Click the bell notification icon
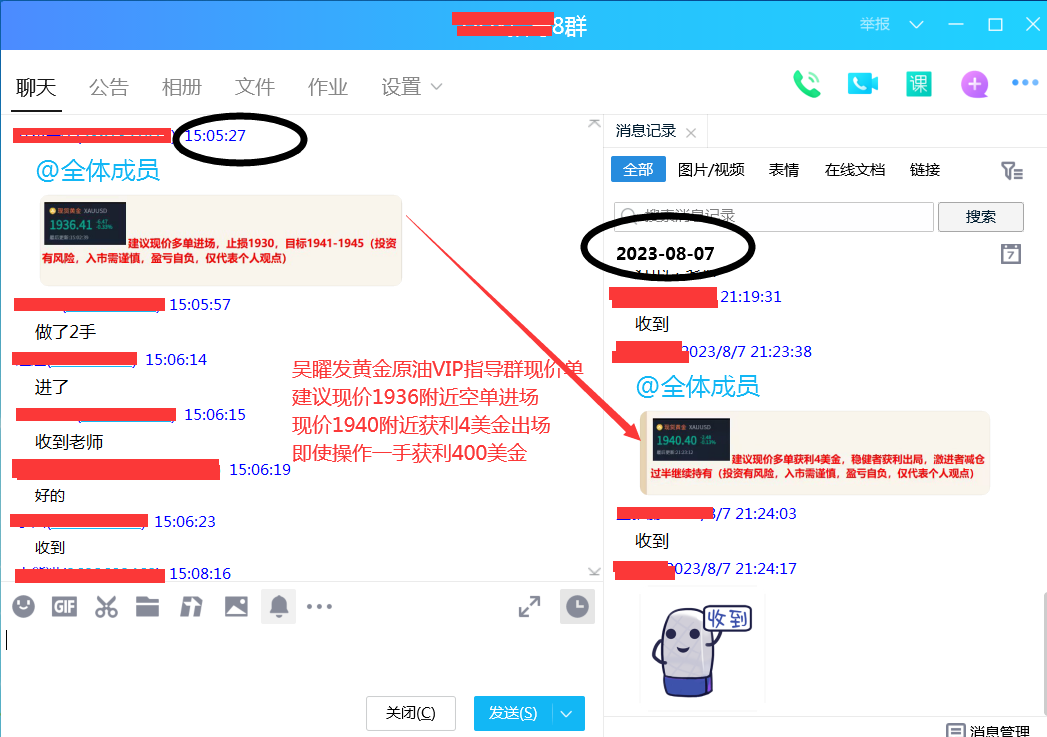Image resolution: width=1047 pixels, height=737 pixels. (x=278, y=606)
